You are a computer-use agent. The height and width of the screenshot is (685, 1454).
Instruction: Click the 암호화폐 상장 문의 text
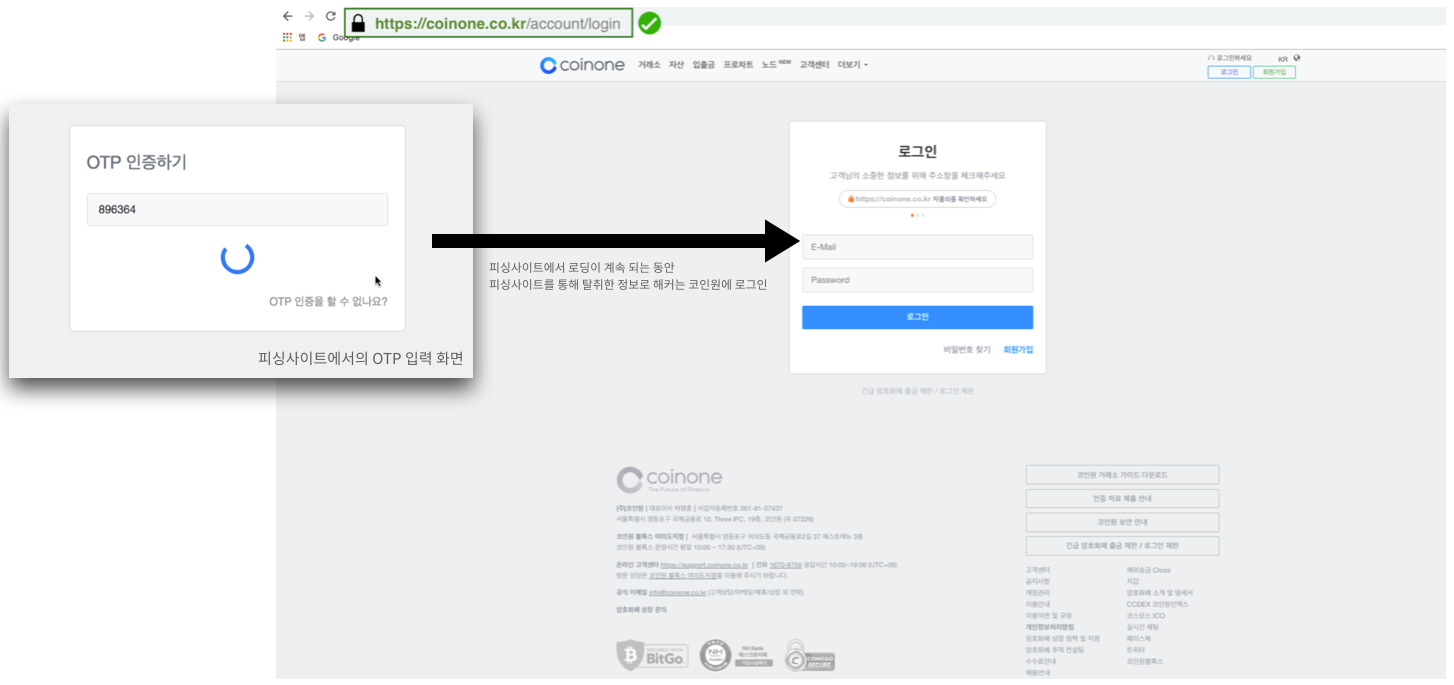coord(641,609)
